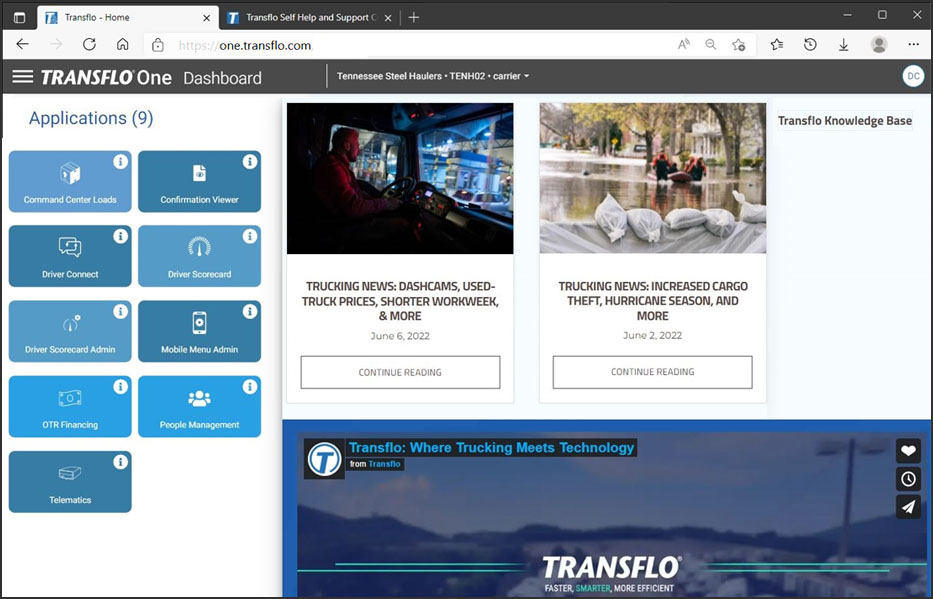Close the Transflo Self Help tab
Viewport: 933px width, 599px height.
pos(387,18)
